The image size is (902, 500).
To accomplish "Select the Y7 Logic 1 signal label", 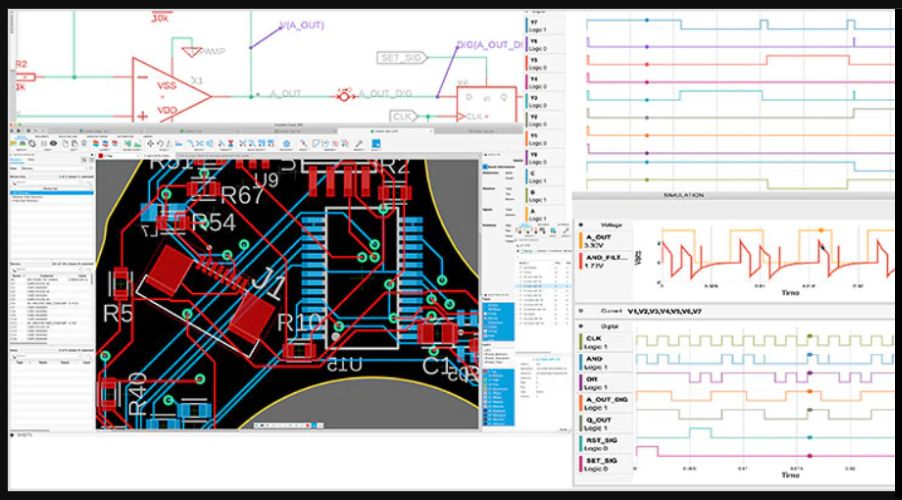I will pos(538,26).
